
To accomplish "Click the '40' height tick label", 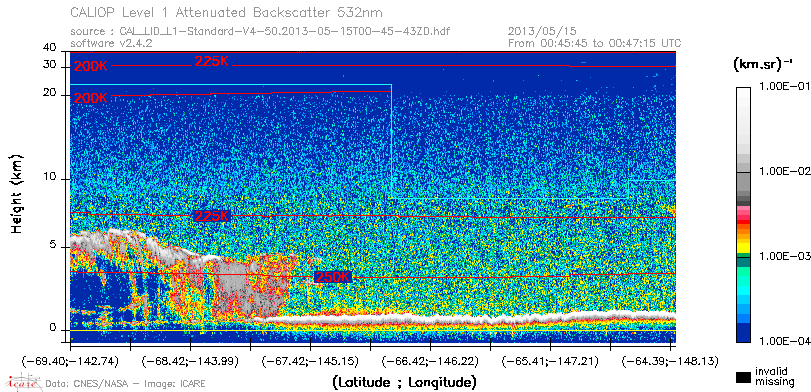I will [x=49, y=48].
